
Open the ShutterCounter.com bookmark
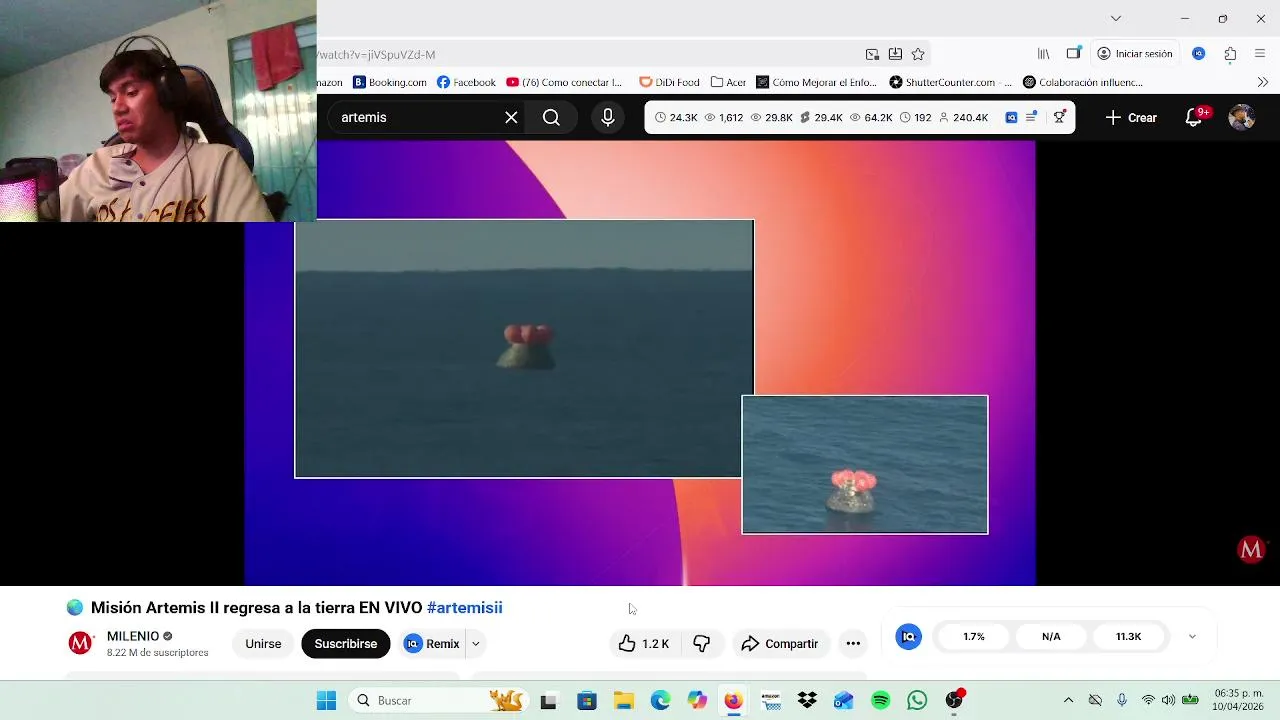click(950, 82)
